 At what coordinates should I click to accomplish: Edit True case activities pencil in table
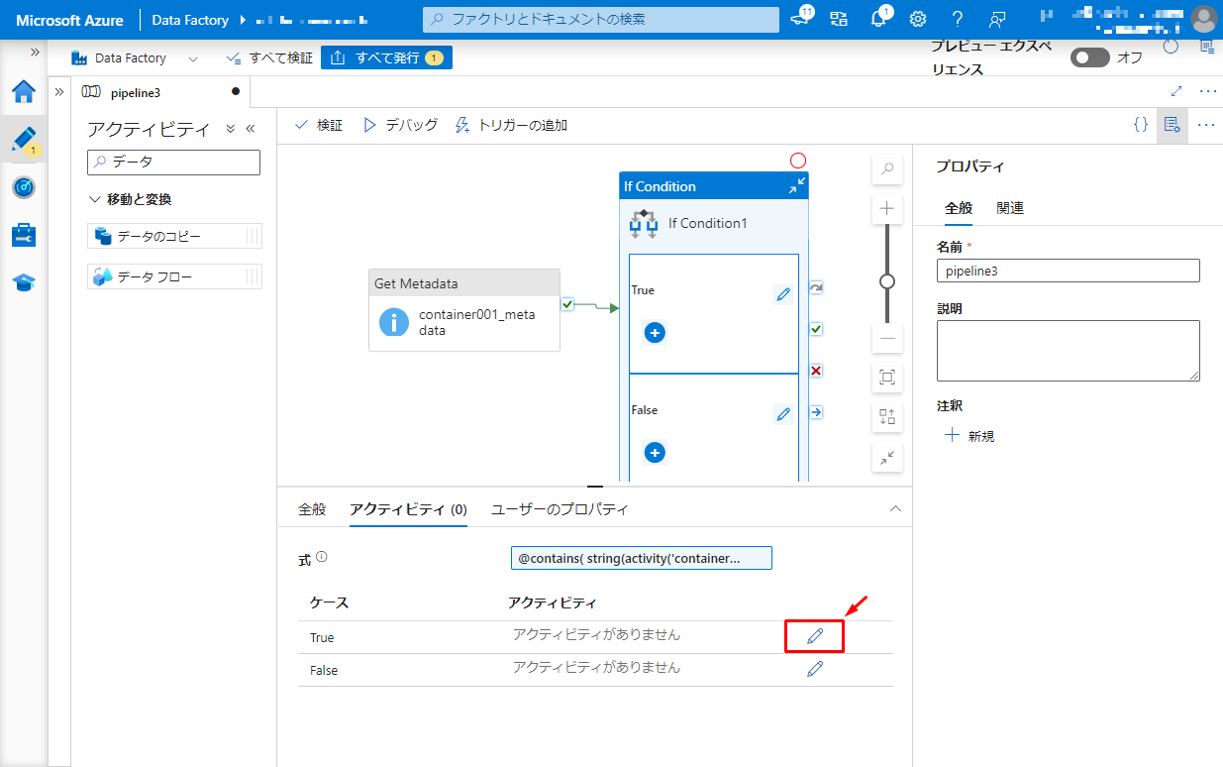click(x=815, y=636)
